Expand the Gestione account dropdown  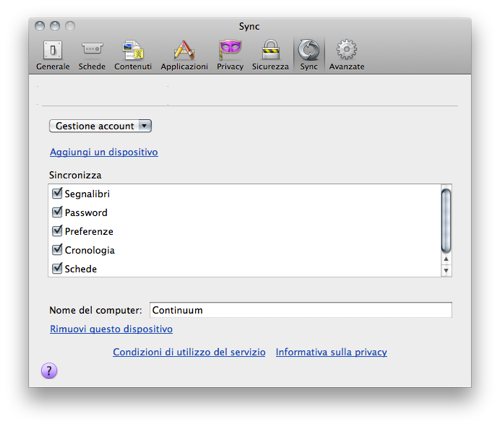[x=100, y=126]
